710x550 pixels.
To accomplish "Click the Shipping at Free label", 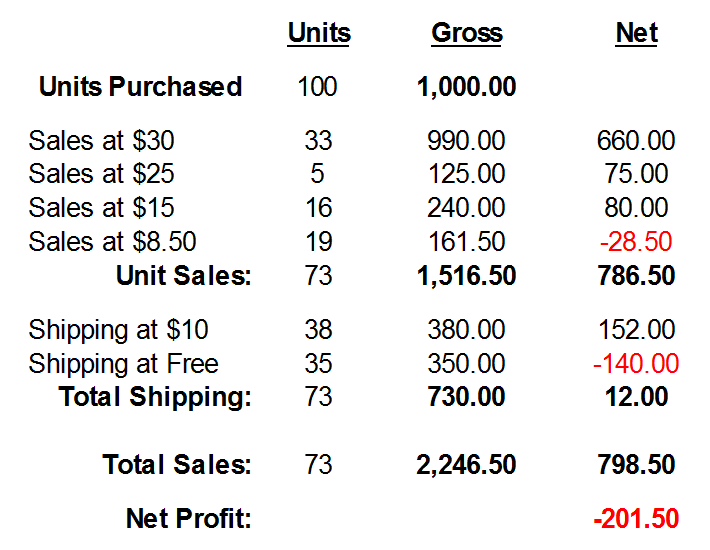I will pos(124,363).
